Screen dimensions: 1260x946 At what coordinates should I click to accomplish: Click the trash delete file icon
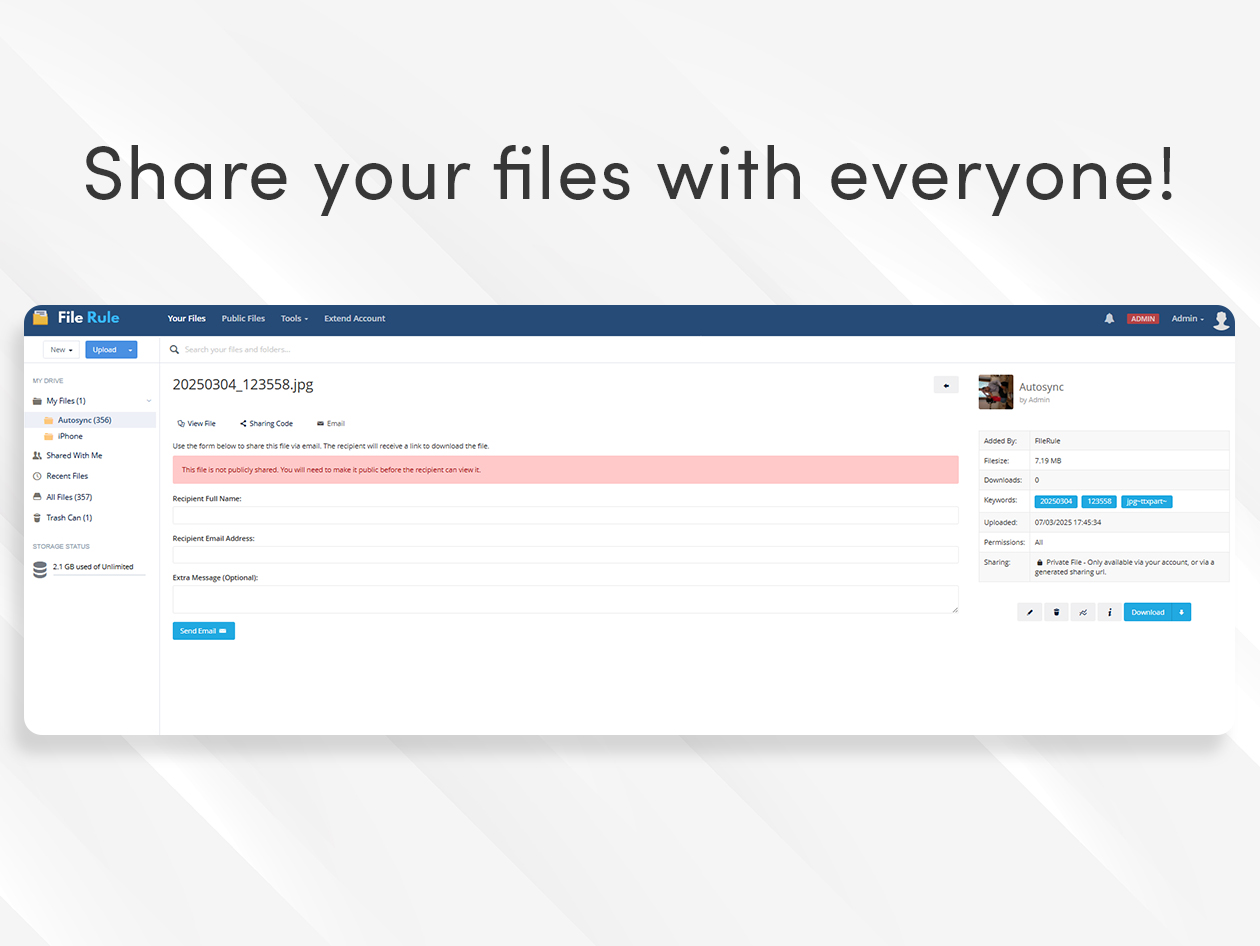click(x=1056, y=612)
